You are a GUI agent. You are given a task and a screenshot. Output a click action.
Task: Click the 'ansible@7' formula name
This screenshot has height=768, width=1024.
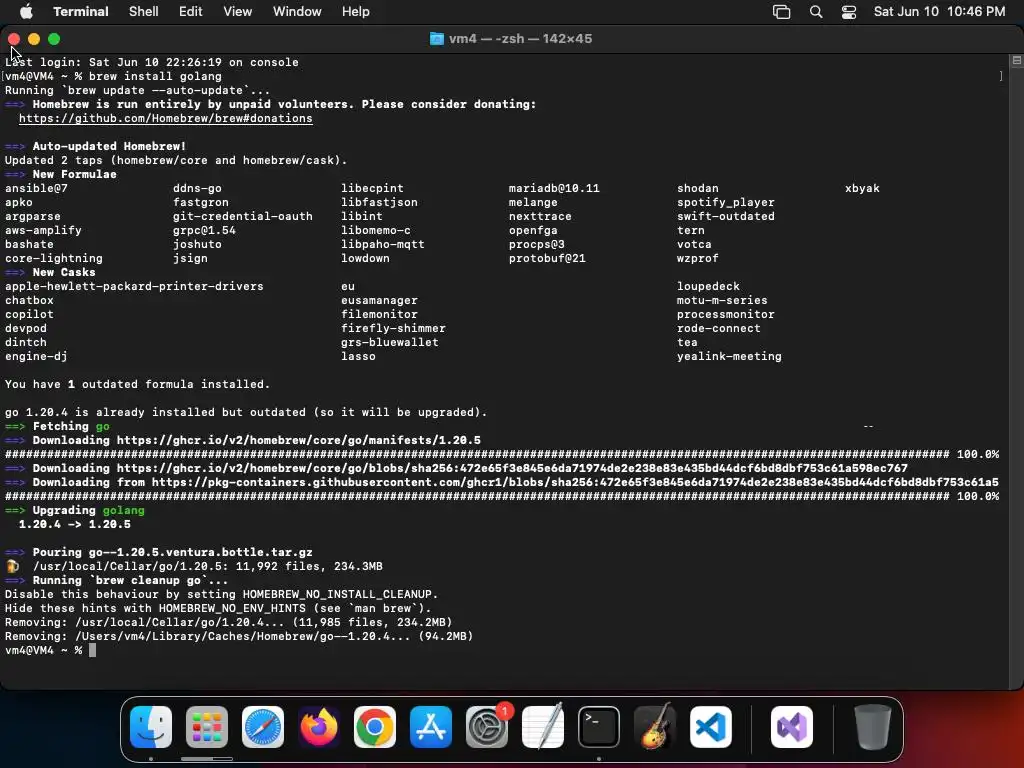[36, 188]
